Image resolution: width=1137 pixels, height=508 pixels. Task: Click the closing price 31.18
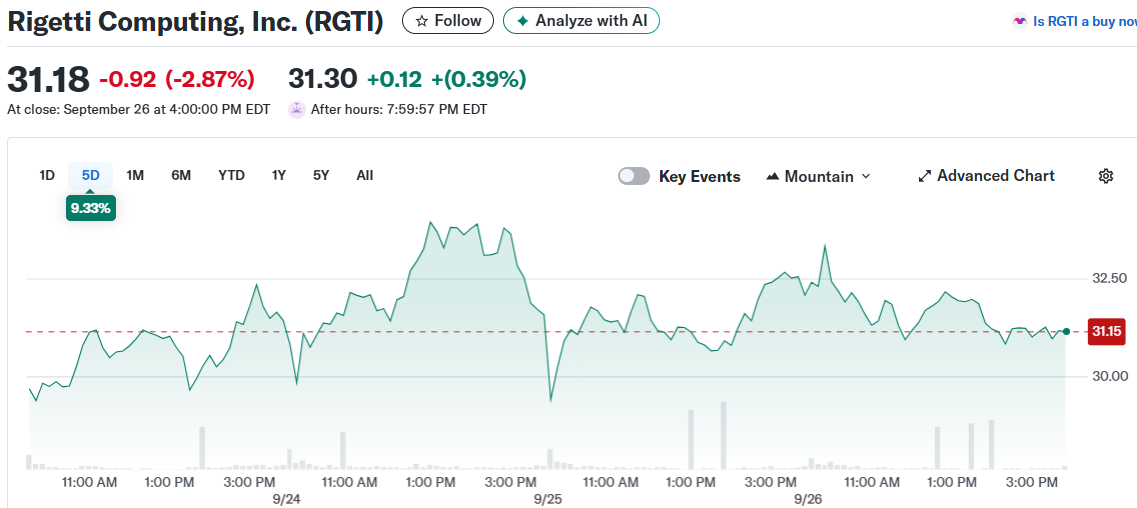[x=49, y=78]
